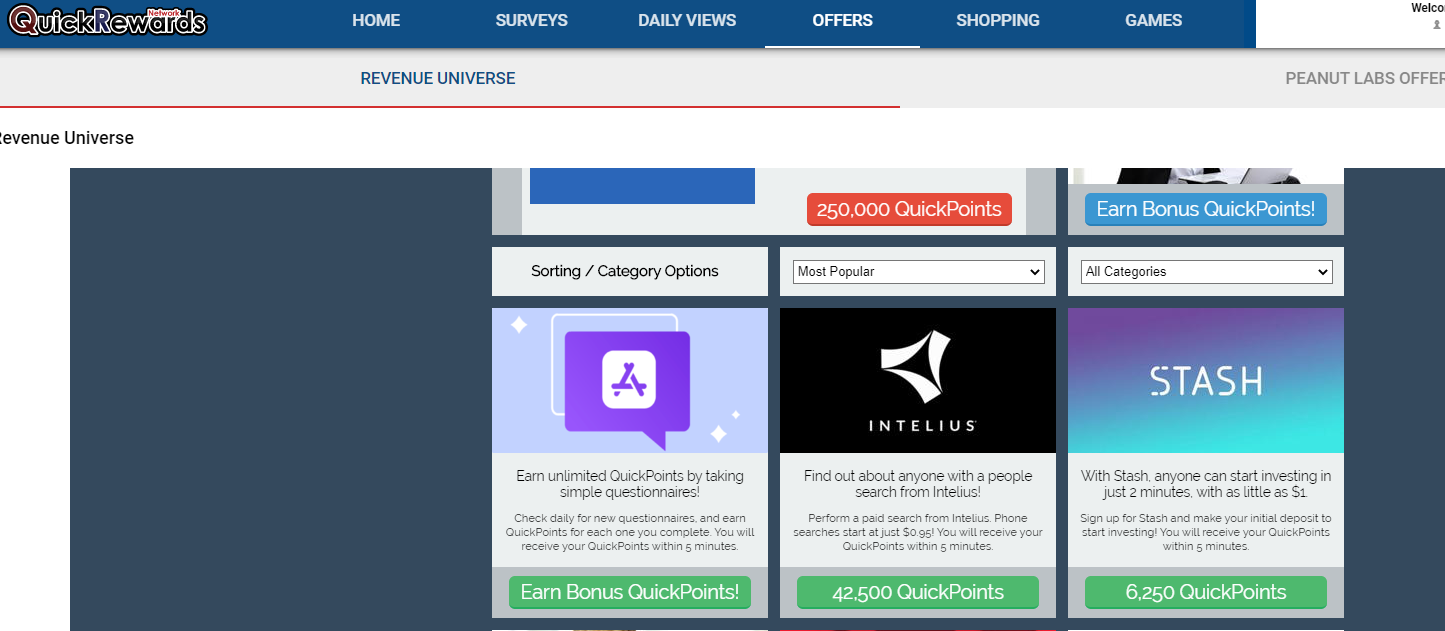Click 'Check daily for new questionnaires' description
This screenshot has height=631, width=1445.
(630, 532)
